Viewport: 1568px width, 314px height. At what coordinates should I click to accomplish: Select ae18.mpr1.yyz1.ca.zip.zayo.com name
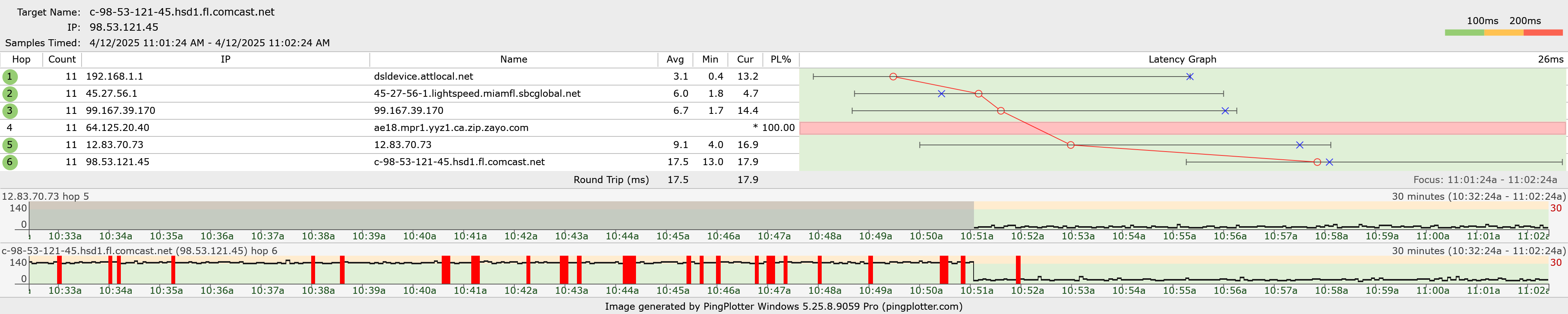(451, 128)
